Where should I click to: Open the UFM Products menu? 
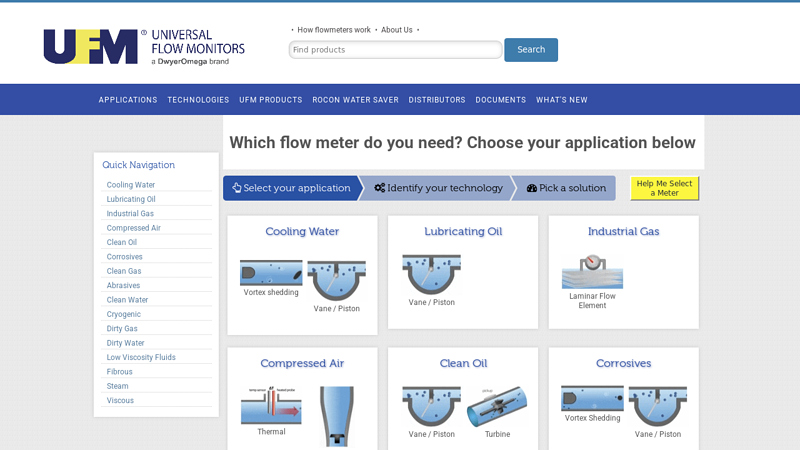[271, 100]
